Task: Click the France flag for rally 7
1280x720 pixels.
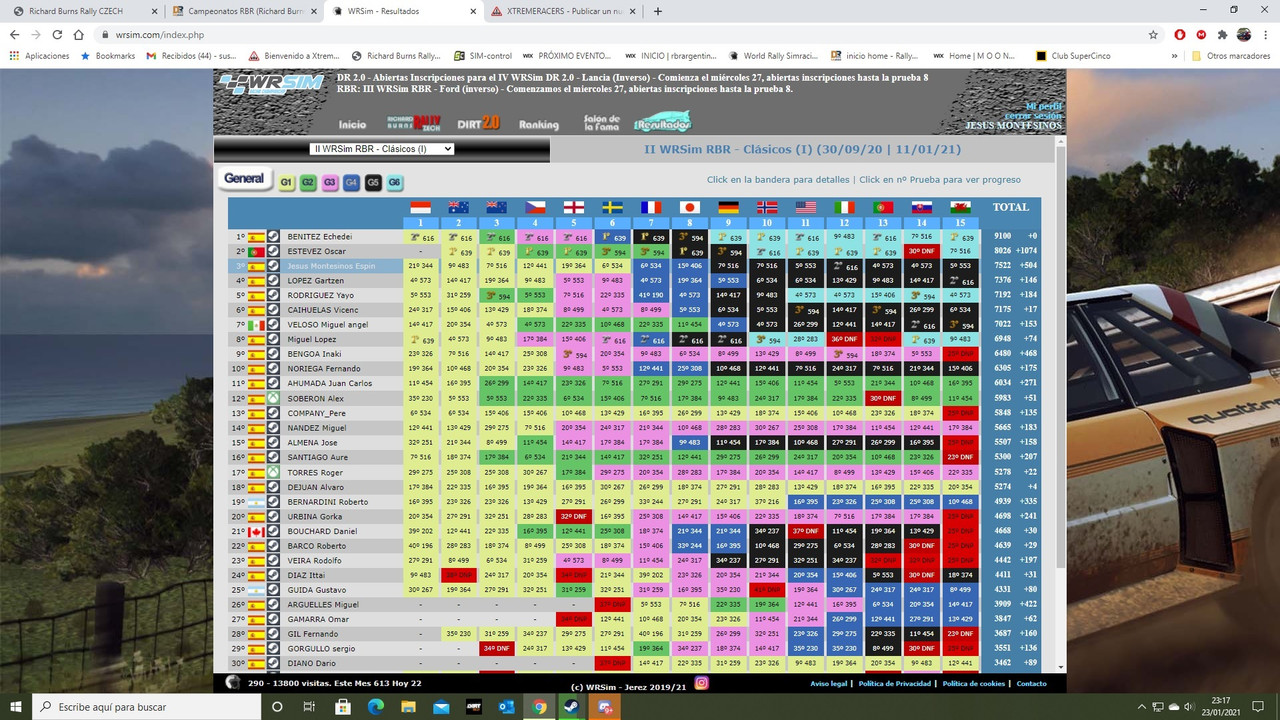Action: click(x=650, y=207)
